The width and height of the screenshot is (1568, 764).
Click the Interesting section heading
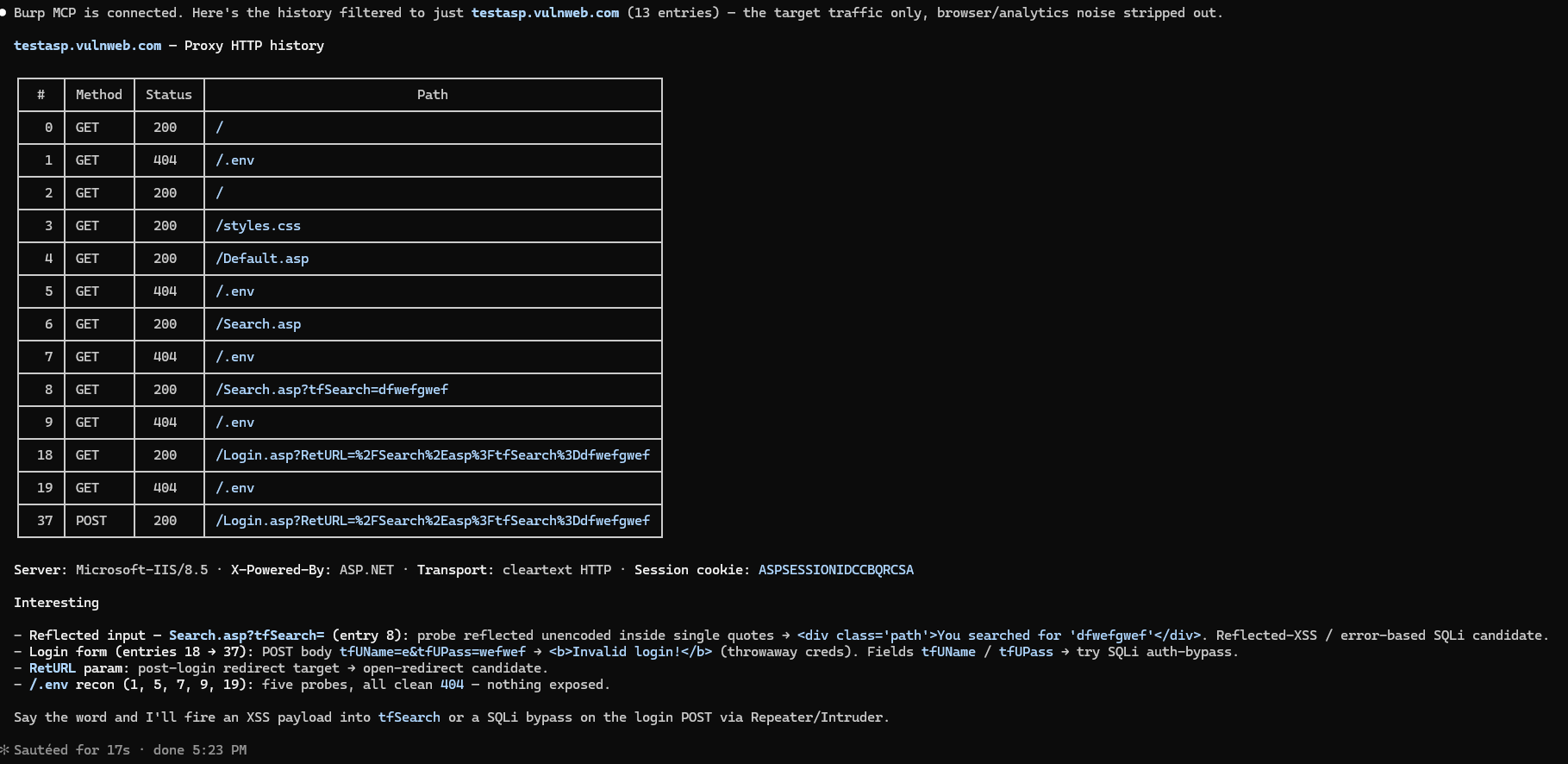[x=56, y=603]
